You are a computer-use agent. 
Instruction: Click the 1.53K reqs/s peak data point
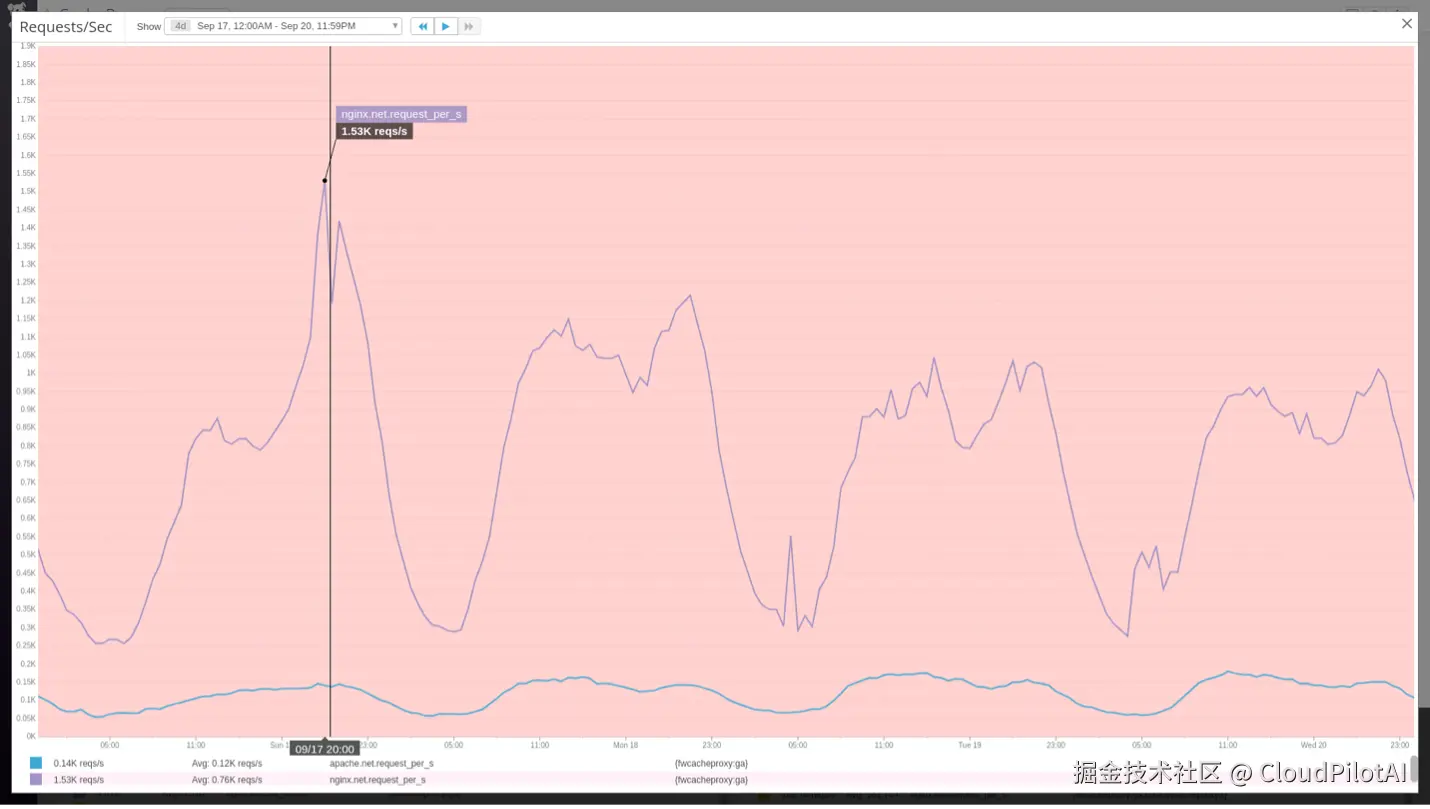325,181
